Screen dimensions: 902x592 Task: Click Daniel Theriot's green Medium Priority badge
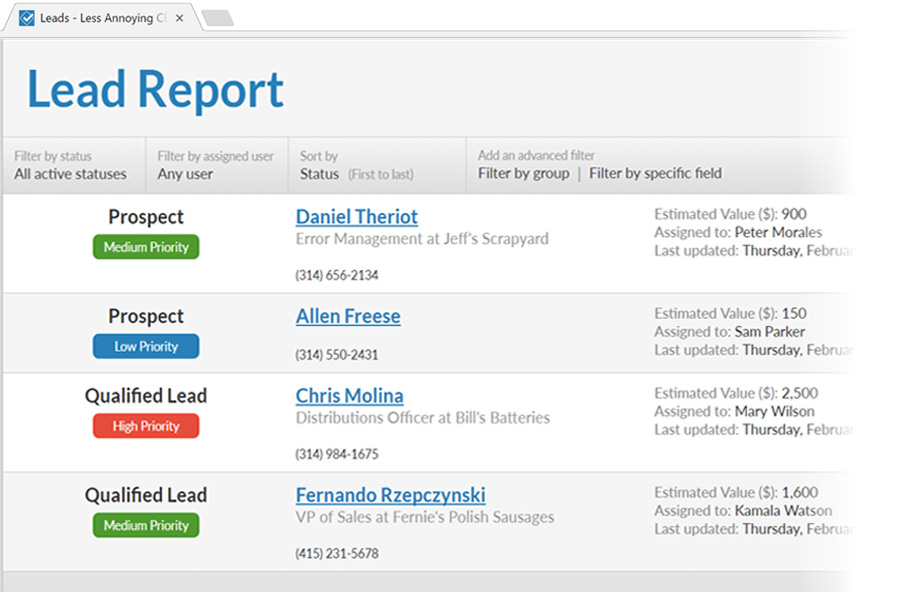point(146,247)
